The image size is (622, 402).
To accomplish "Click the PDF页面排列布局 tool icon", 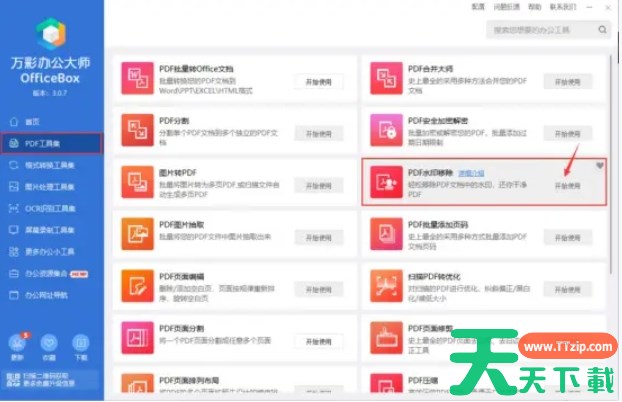I will 137,383.
